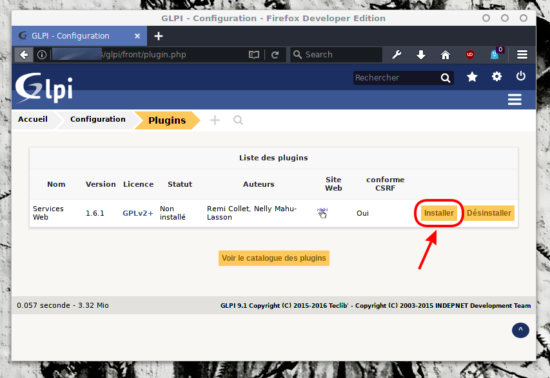The image size is (550, 378).
Task: Click the Nom column header
Action: (56, 184)
